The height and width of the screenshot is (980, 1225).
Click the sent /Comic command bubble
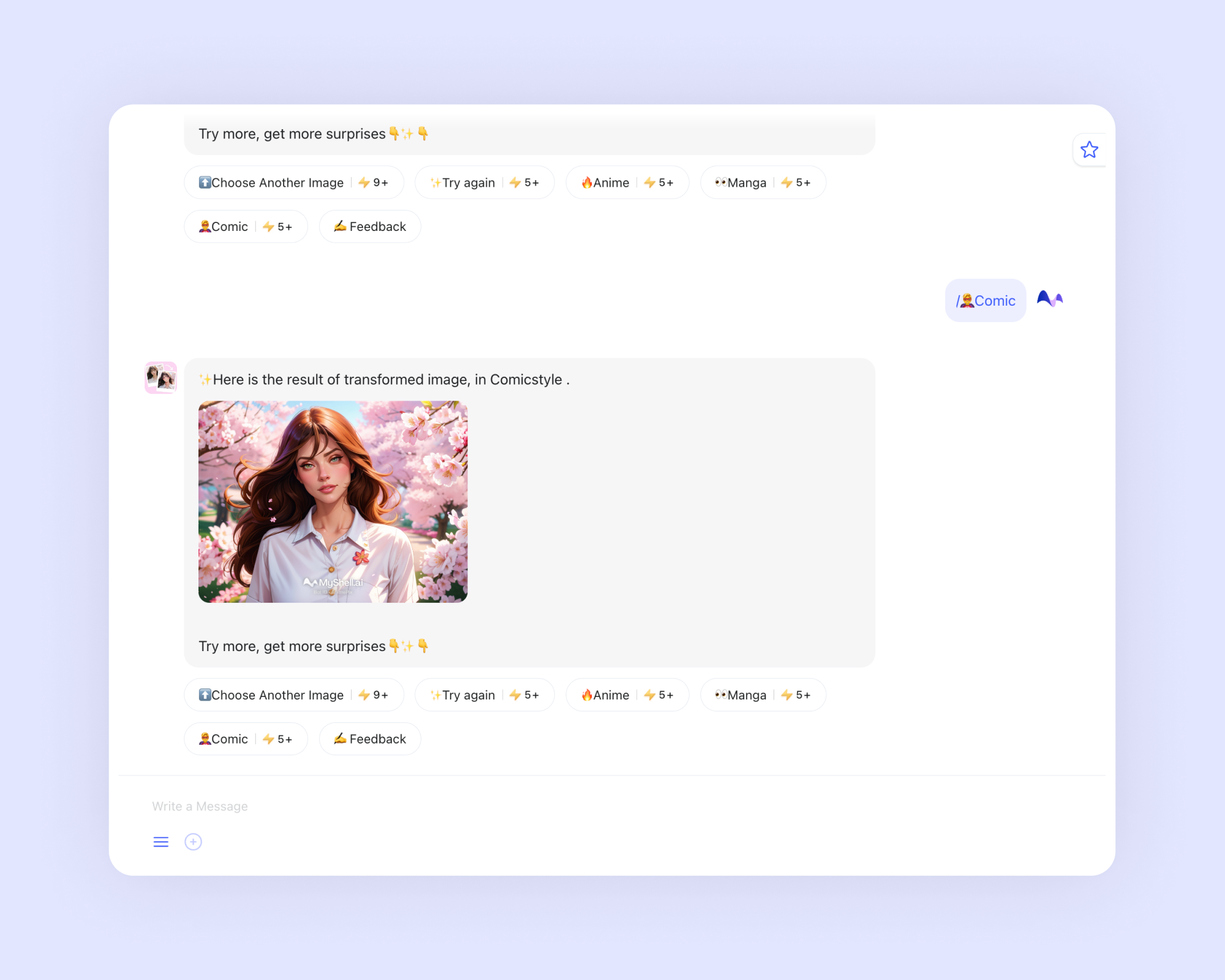(x=986, y=300)
